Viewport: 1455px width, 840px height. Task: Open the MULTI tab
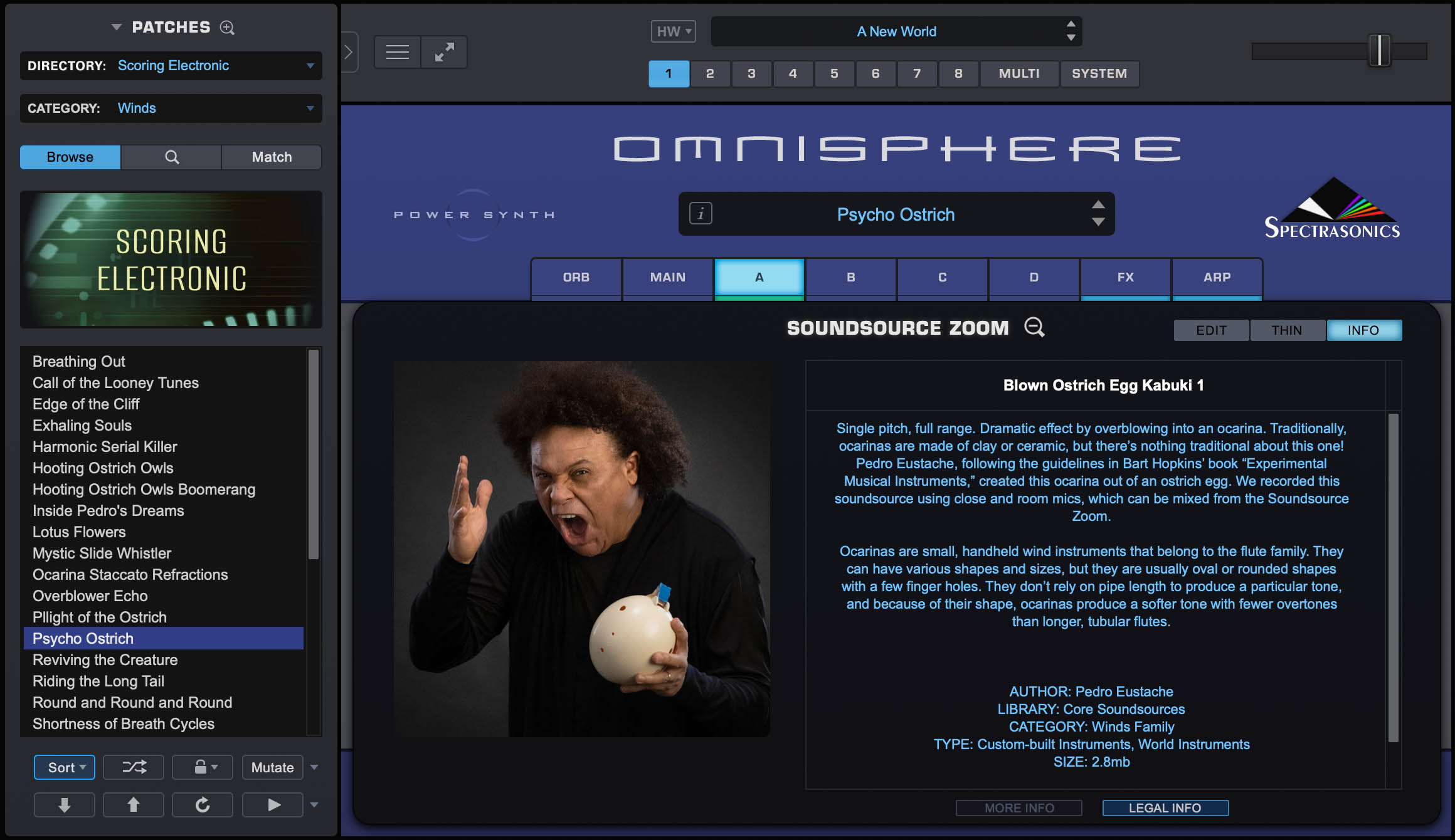click(1019, 73)
